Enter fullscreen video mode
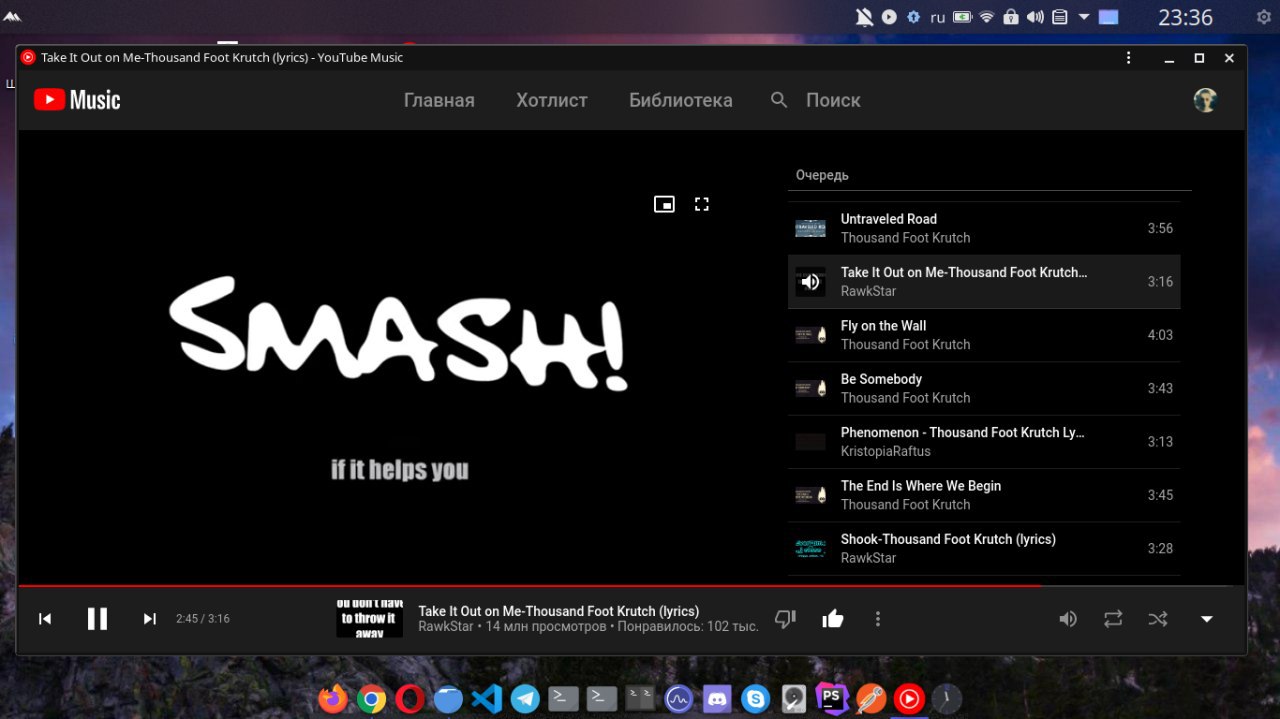This screenshot has height=719, width=1280. click(x=702, y=204)
